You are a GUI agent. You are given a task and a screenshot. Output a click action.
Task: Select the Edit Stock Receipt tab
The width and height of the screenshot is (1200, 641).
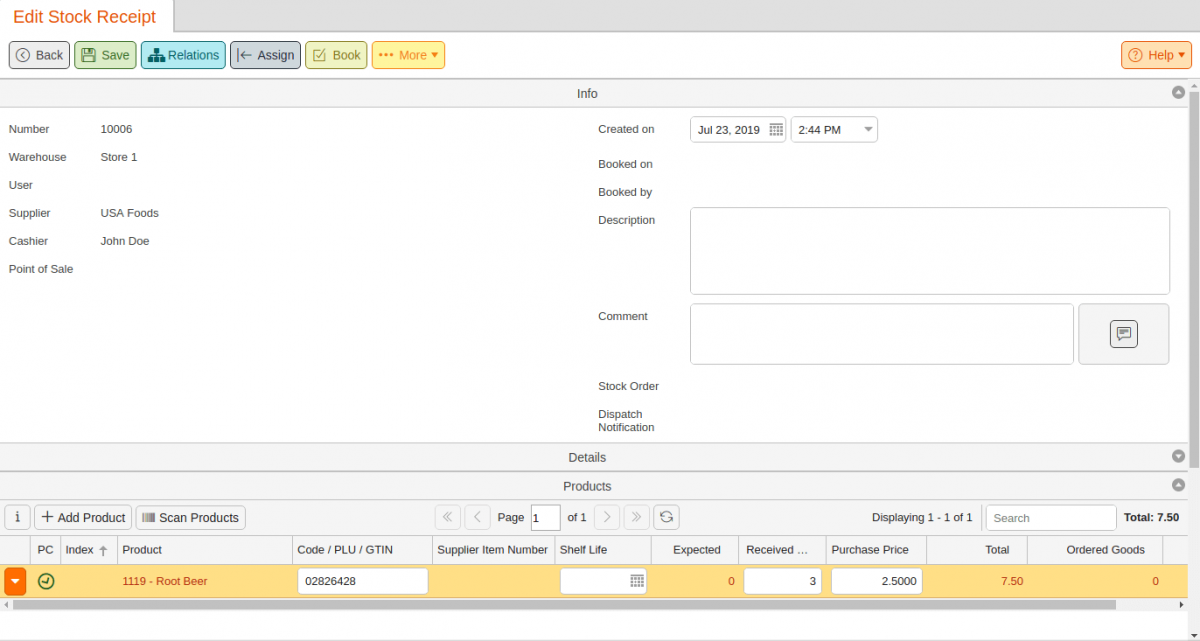click(x=85, y=17)
